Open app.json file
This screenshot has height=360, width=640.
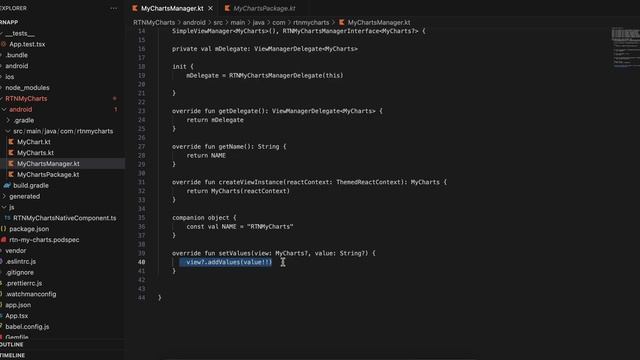pos(18,305)
